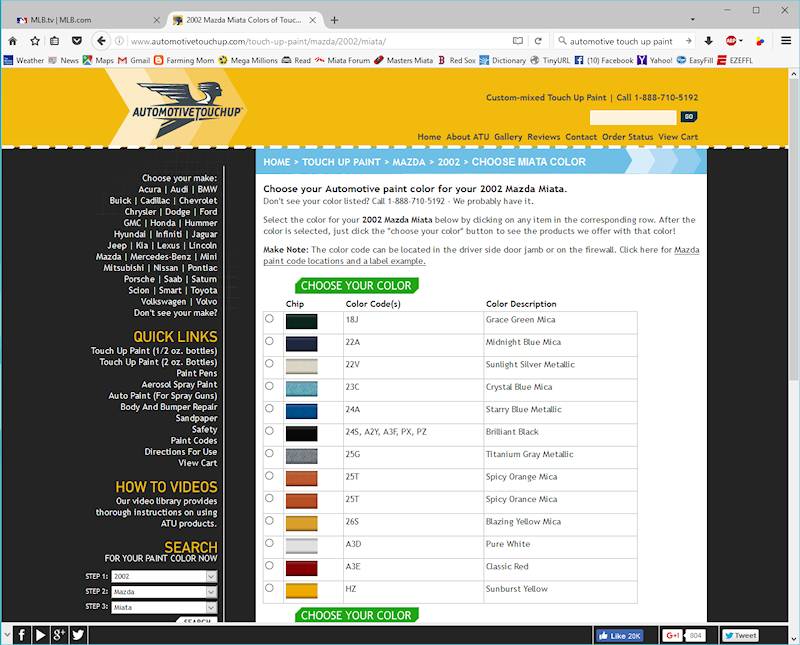Open the browser hamburger menu
The height and width of the screenshot is (645, 800).
(786, 41)
